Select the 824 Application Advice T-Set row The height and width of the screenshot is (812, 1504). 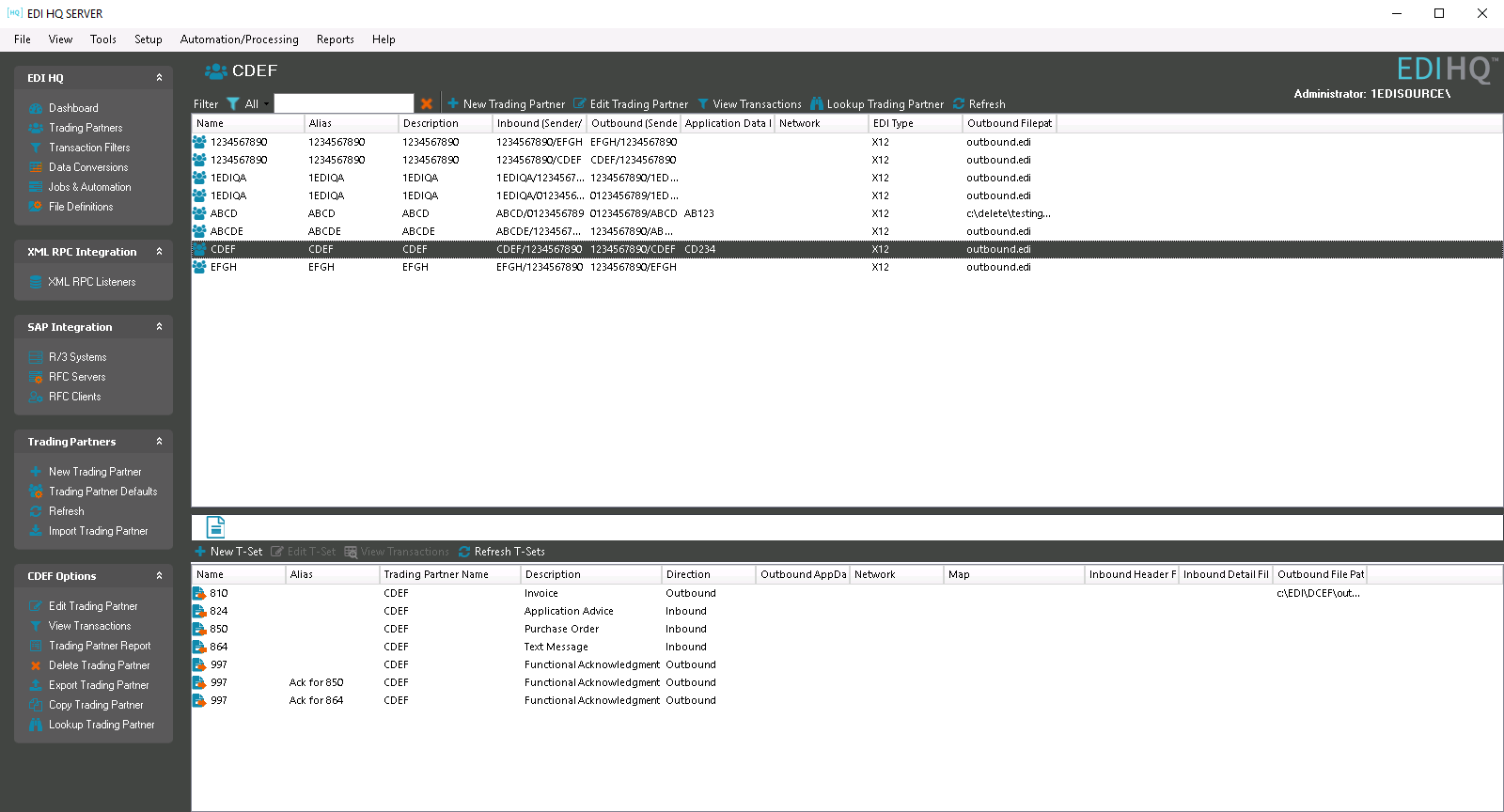pos(847,611)
